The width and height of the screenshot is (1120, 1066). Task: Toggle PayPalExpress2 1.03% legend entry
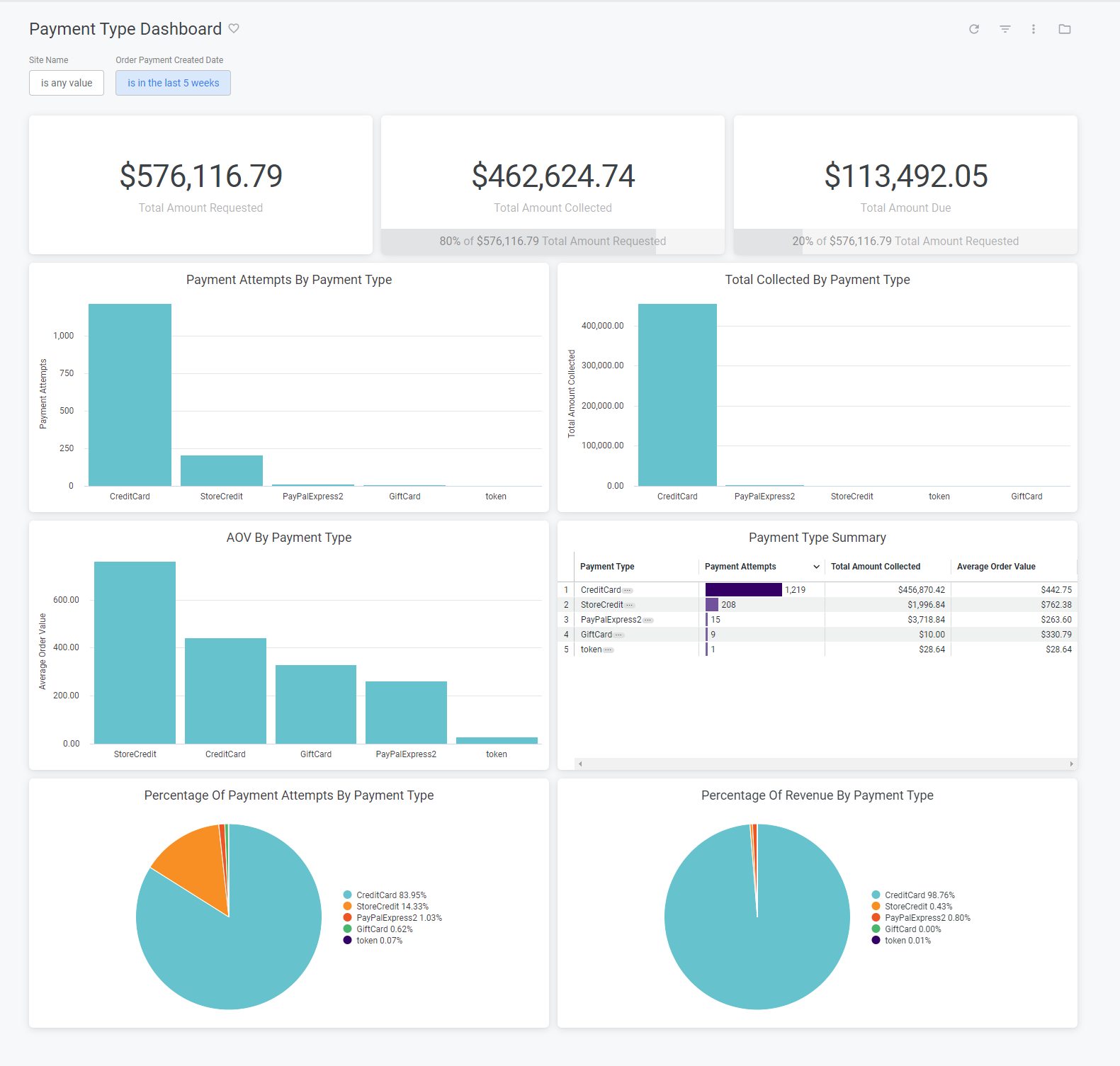click(393, 918)
